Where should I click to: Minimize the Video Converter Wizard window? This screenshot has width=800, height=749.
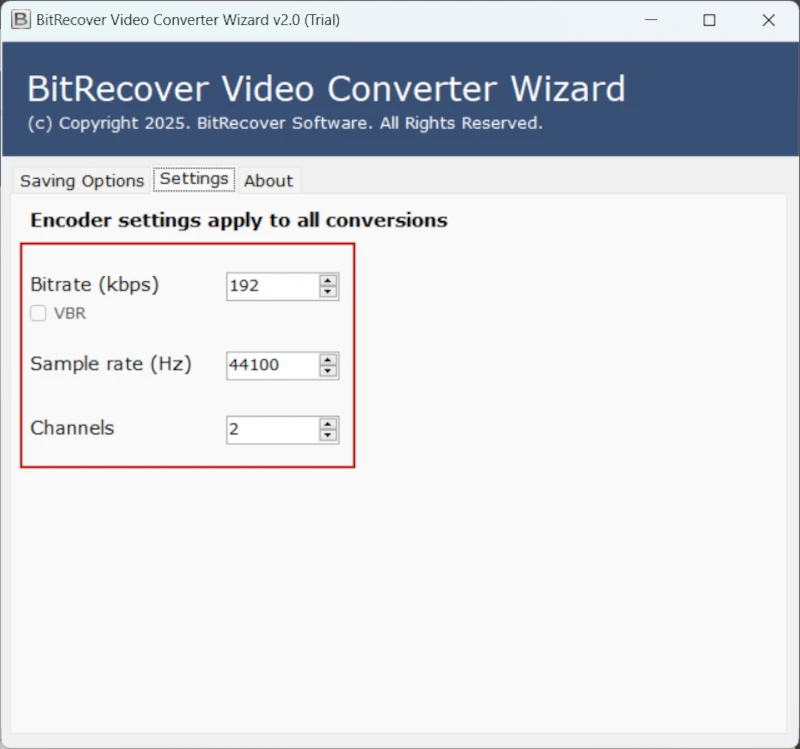(651, 20)
